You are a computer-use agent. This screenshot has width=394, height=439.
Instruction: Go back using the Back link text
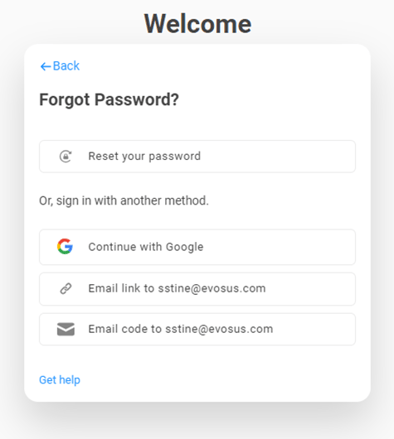(66, 66)
